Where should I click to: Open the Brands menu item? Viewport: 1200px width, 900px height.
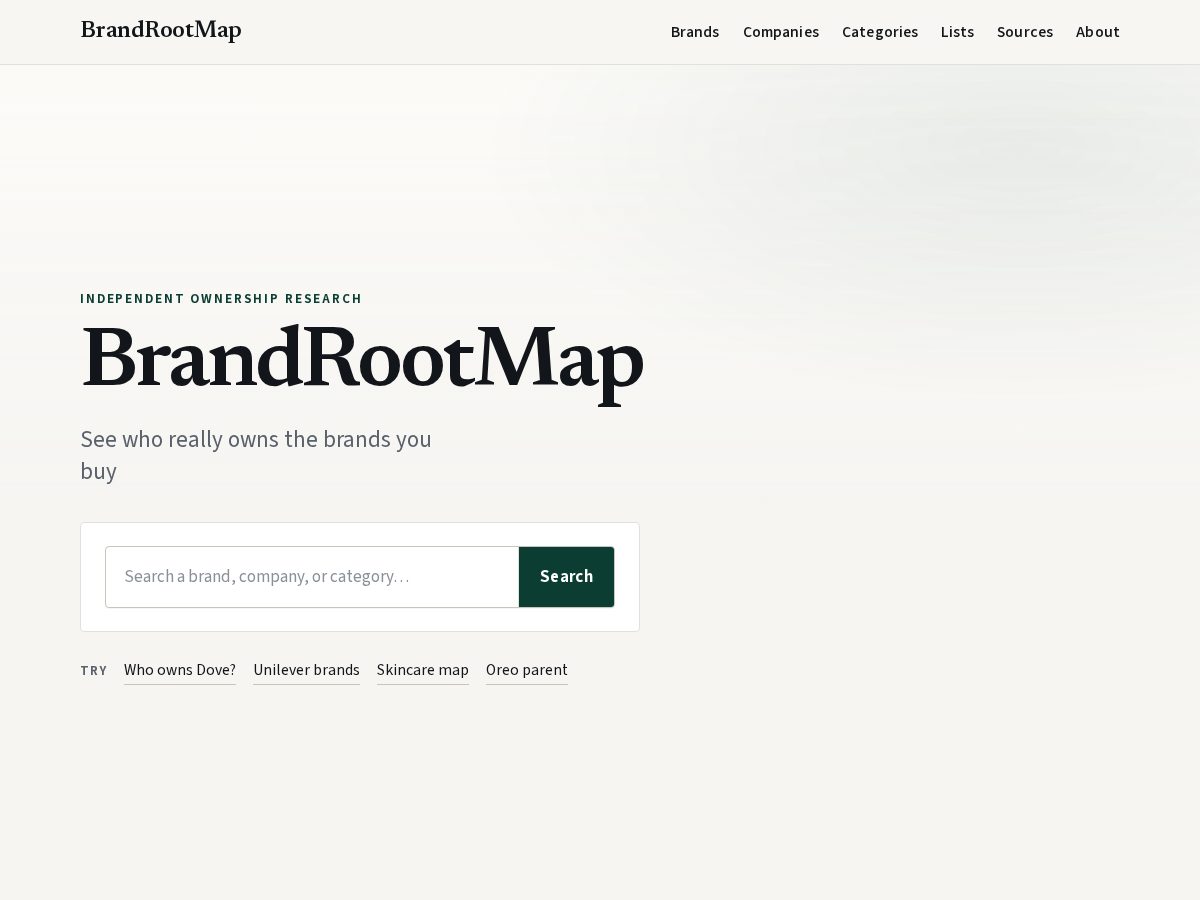[x=695, y=32]
